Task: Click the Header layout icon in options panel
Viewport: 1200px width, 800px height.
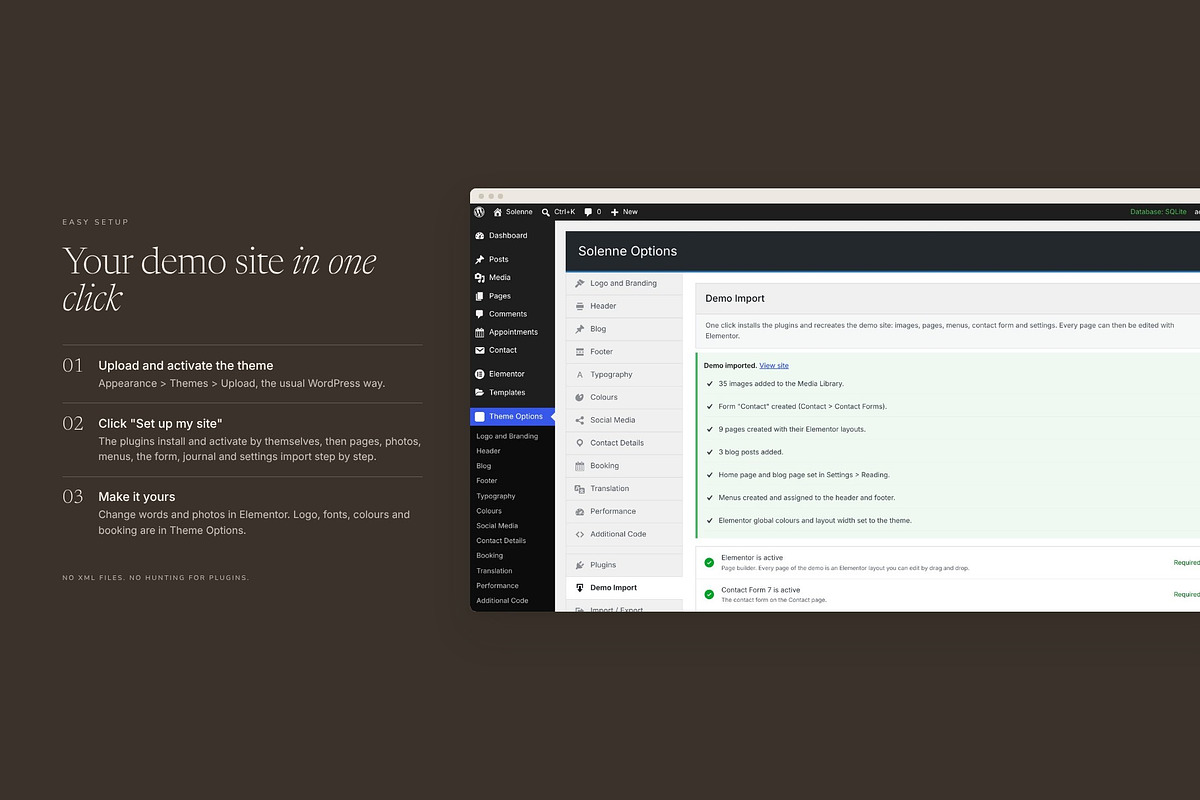Action: [x=580, y=306]
